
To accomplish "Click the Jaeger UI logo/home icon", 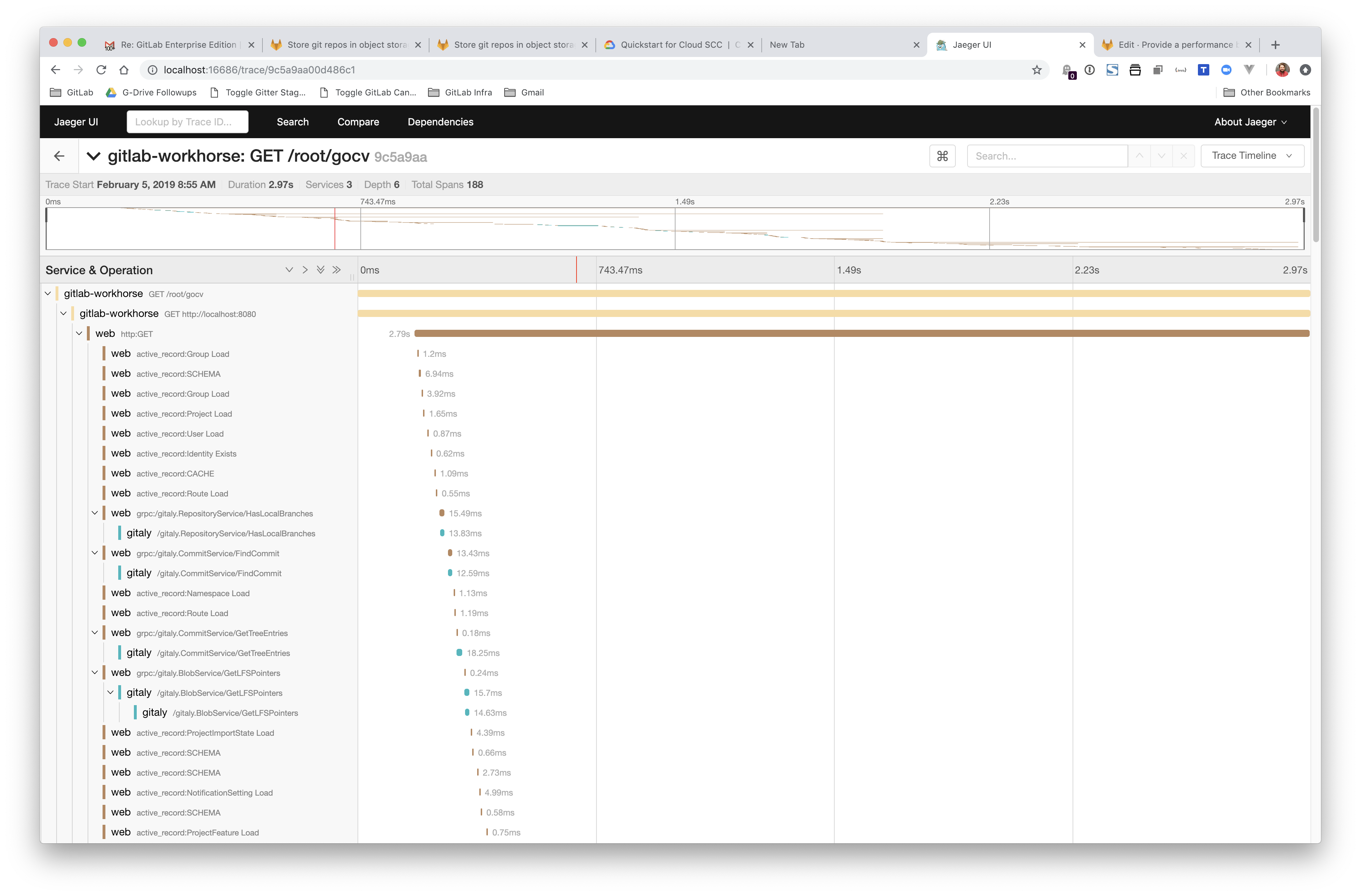I will 75,121.
